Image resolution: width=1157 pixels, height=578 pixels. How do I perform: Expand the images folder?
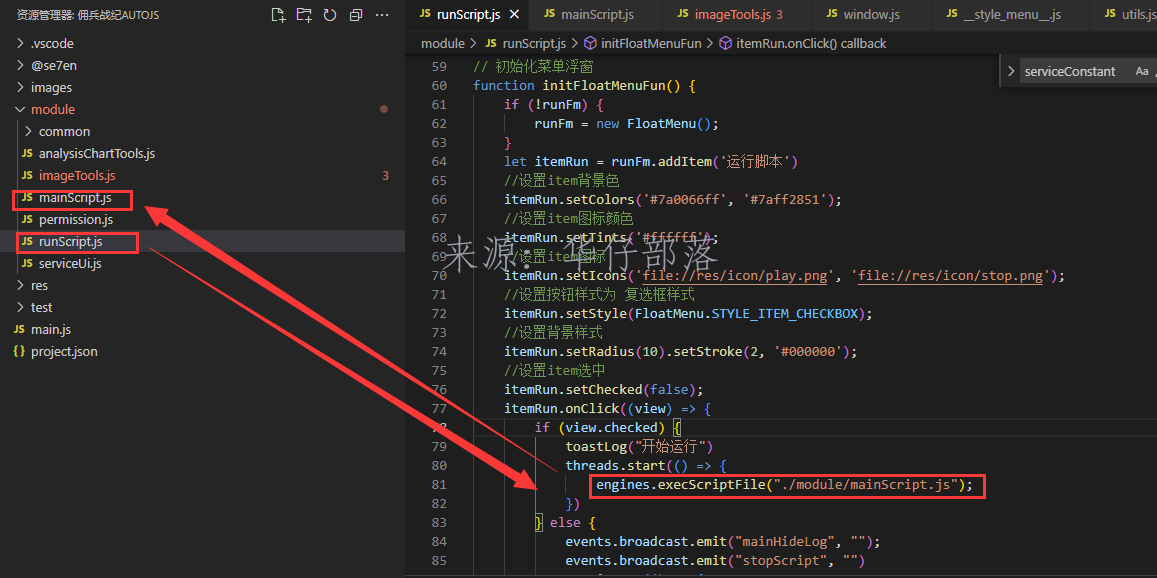pyautogui.click(x=202, y=87)
